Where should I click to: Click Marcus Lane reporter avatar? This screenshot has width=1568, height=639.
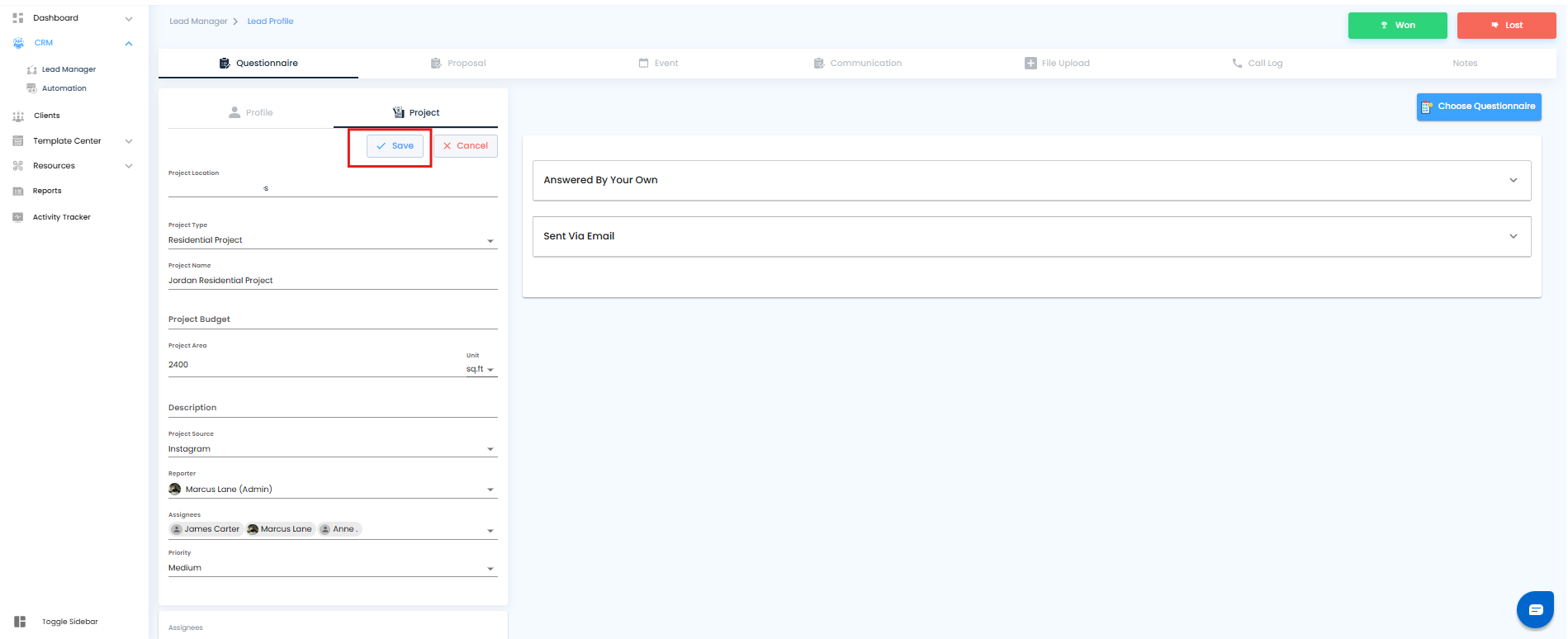tap(175, 489)
